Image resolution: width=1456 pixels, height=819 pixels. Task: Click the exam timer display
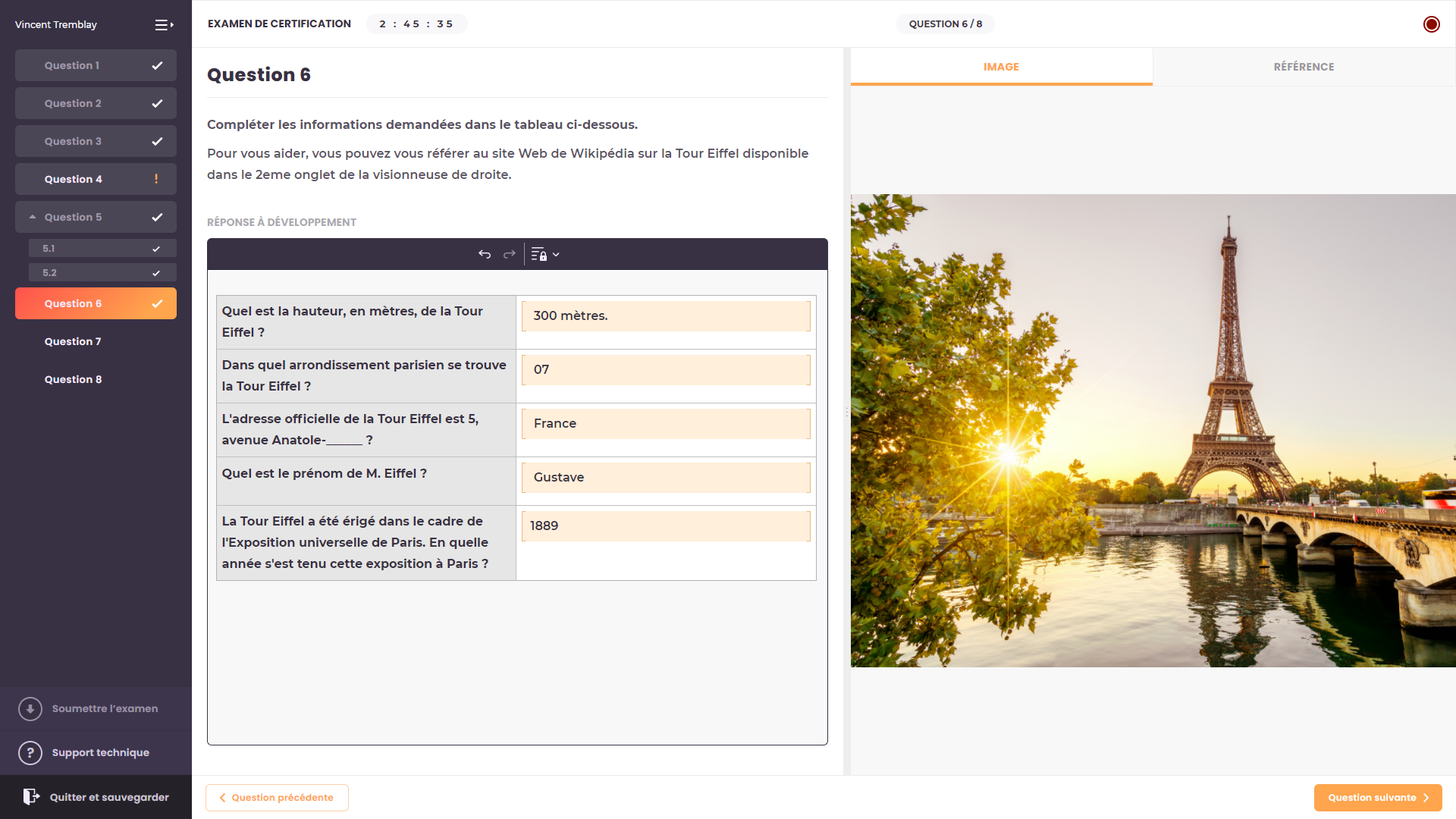416,24
